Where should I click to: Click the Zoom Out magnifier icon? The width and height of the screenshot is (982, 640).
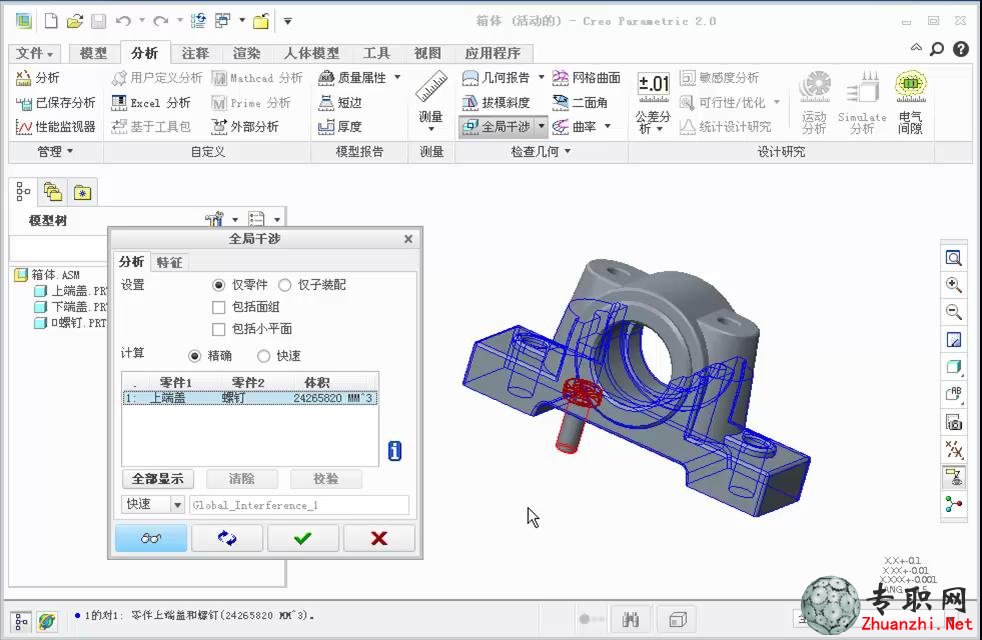click(953, 312)
